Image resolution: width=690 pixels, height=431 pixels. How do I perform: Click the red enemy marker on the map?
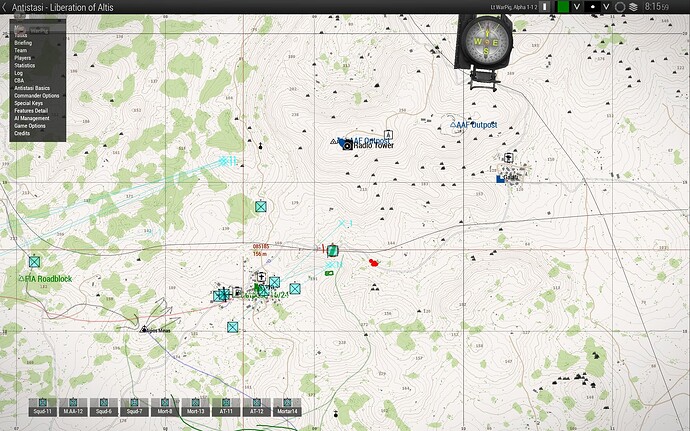click(x=374, y=263)
